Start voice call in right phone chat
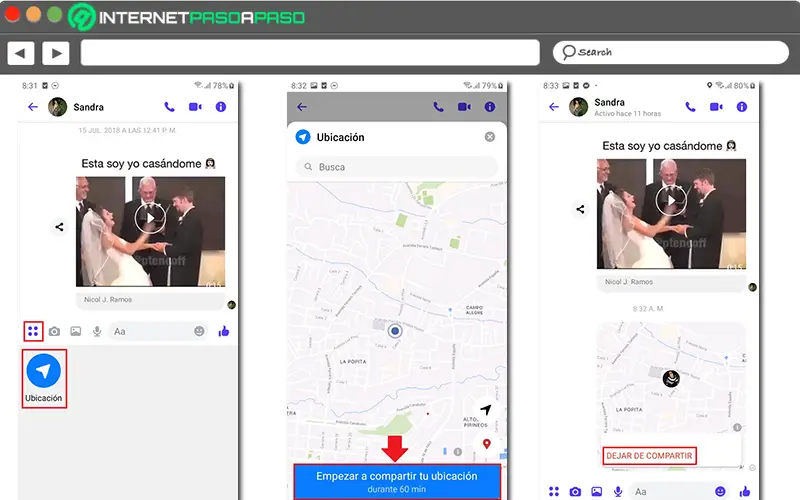This screenshot has height=500, width=800. pyautogui.click(x=690, y=107)
